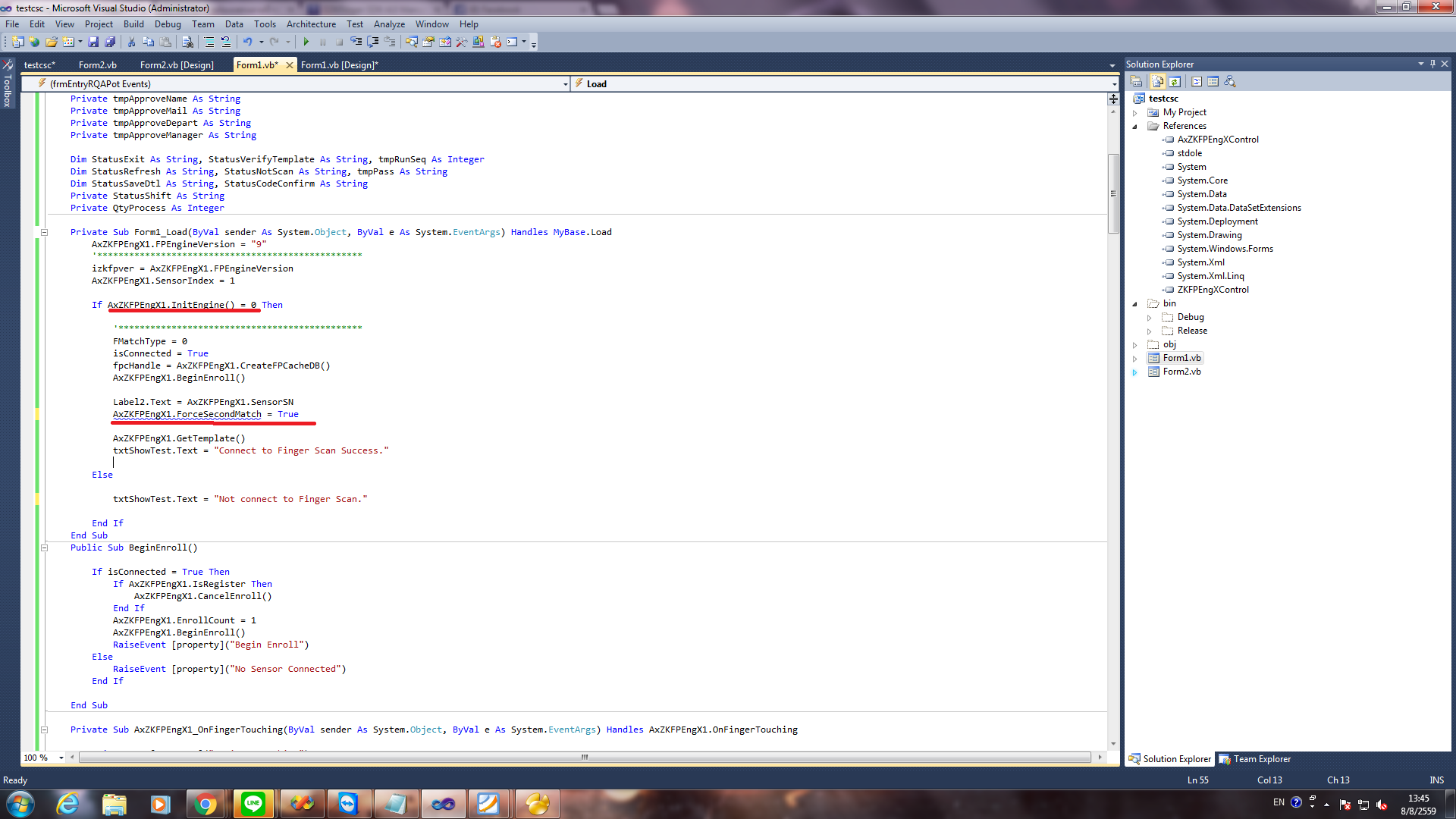Click the editor horizontal scrollbar thumb
The image size is (1456, 819).
(584, 757)
